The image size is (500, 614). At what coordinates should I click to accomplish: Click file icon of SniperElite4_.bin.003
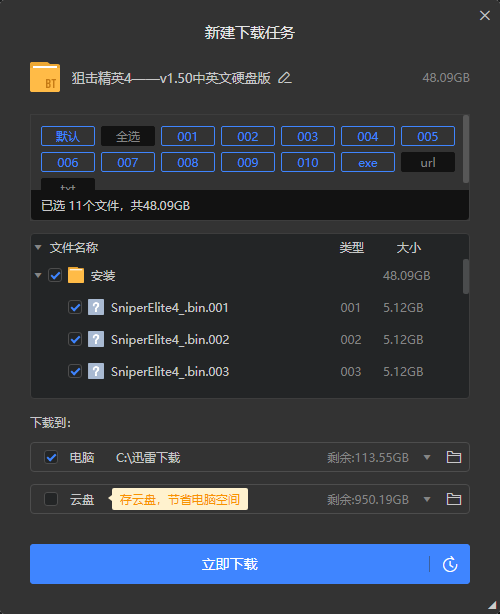click(96, 371)
